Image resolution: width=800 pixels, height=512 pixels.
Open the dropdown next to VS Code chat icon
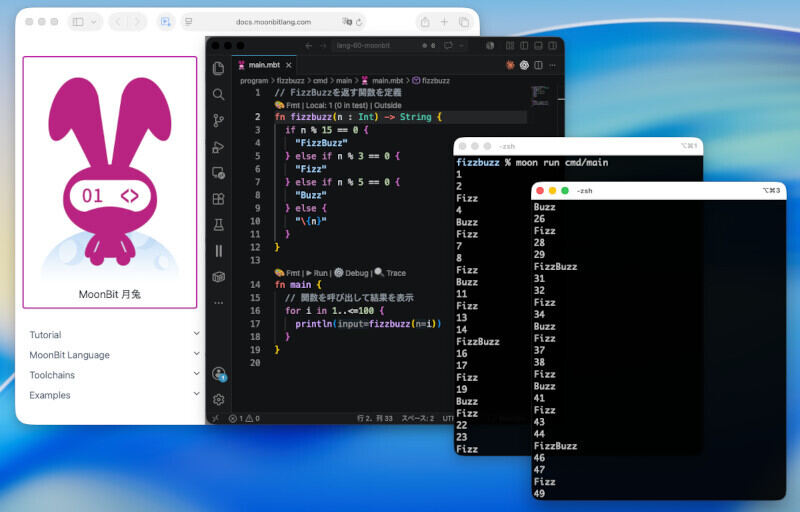(x=461, y=45)
